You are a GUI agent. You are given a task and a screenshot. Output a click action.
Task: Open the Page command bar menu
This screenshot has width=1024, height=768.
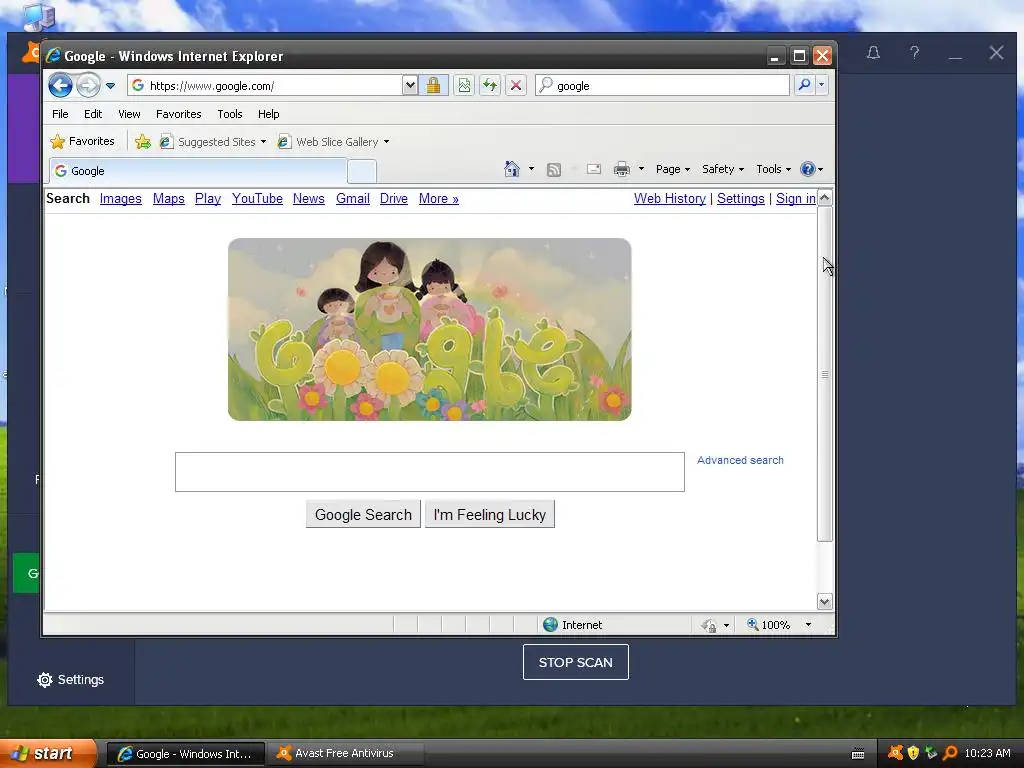(x=673, y=169)
